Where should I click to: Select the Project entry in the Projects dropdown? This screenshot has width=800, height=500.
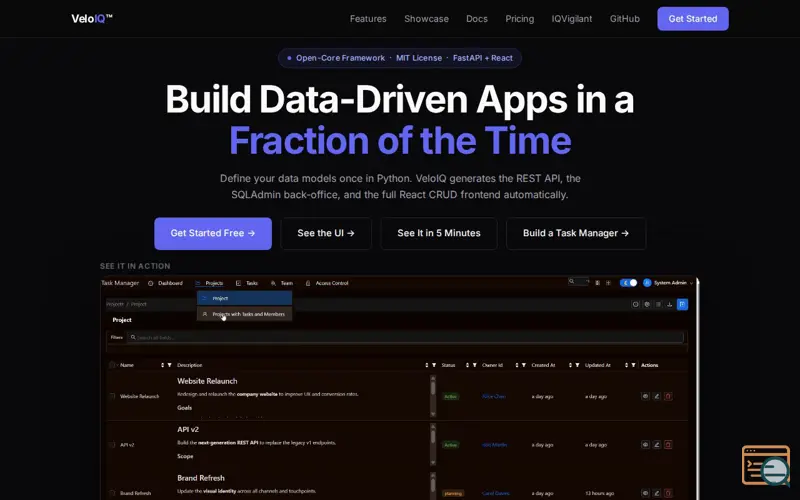[244, 298]
